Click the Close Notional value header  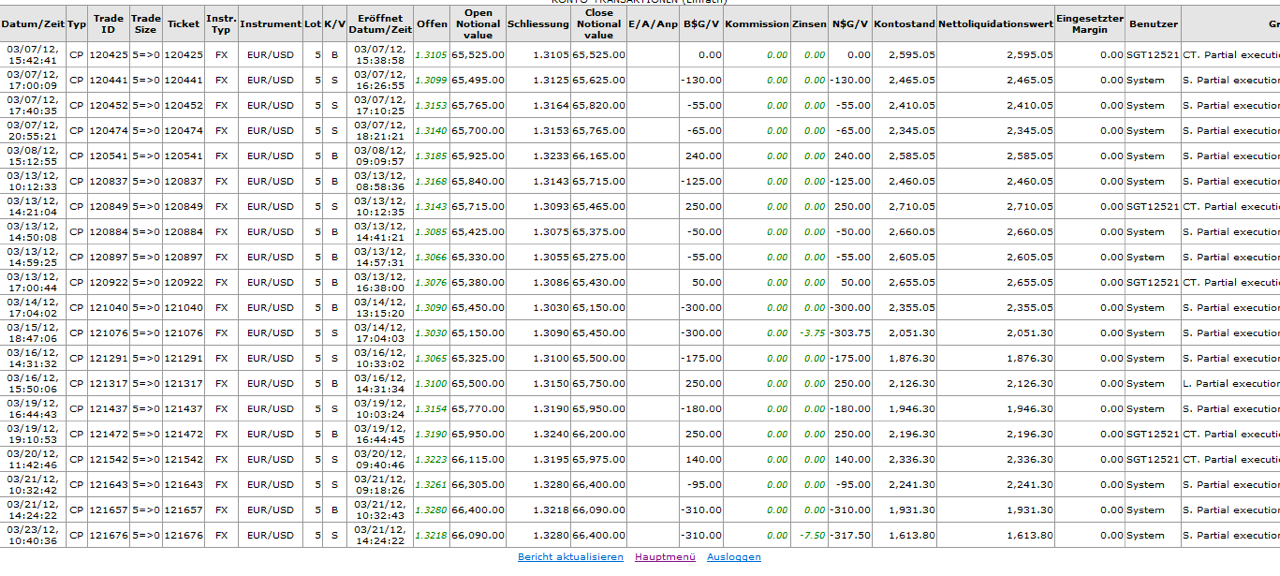(x=599, y=24)
